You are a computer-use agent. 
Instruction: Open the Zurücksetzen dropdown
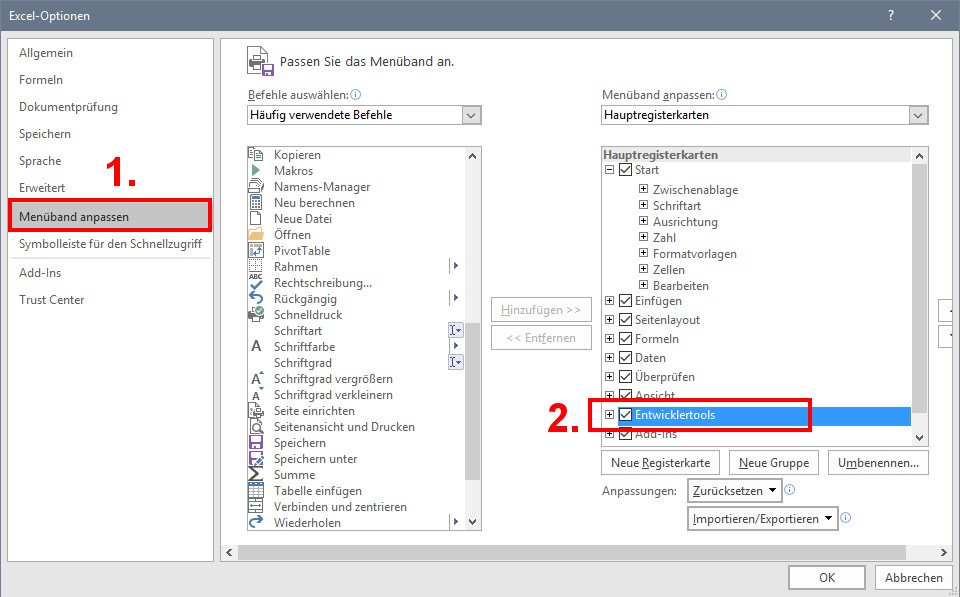735,490
